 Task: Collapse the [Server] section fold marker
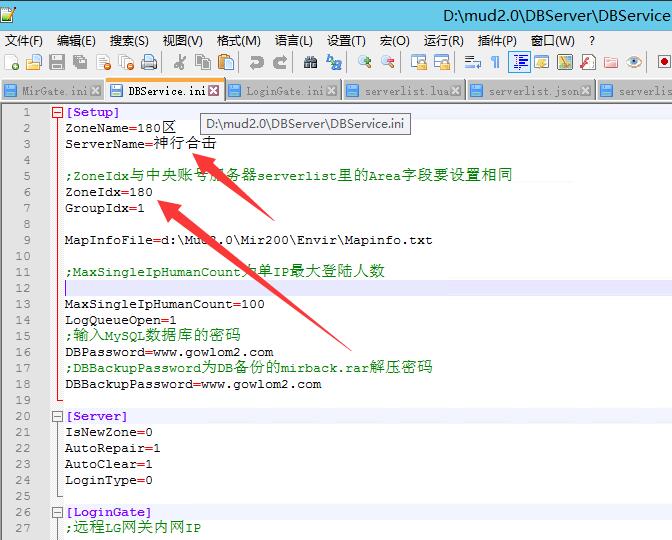tap(56, 416)
